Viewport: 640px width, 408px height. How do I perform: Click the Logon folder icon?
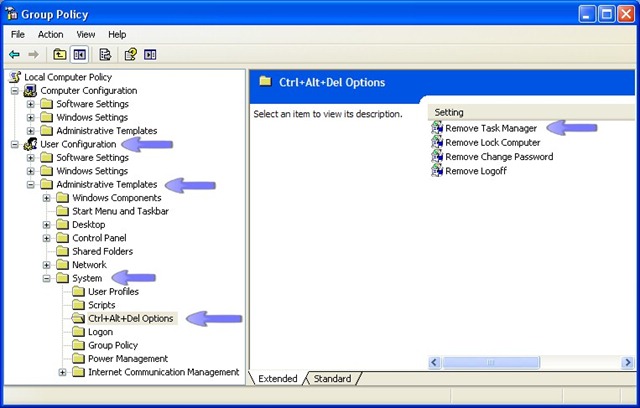[x=78, y=332]
